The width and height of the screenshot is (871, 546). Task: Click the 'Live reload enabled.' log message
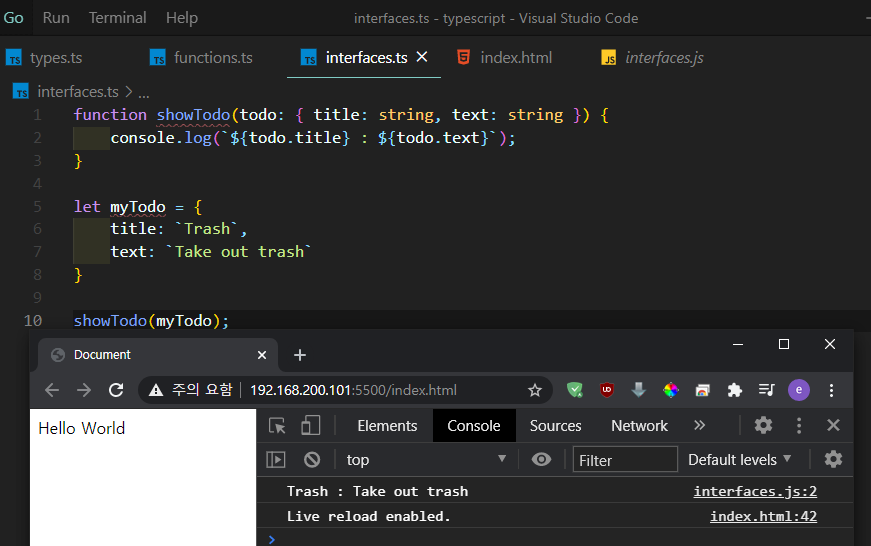pos(368,517)
